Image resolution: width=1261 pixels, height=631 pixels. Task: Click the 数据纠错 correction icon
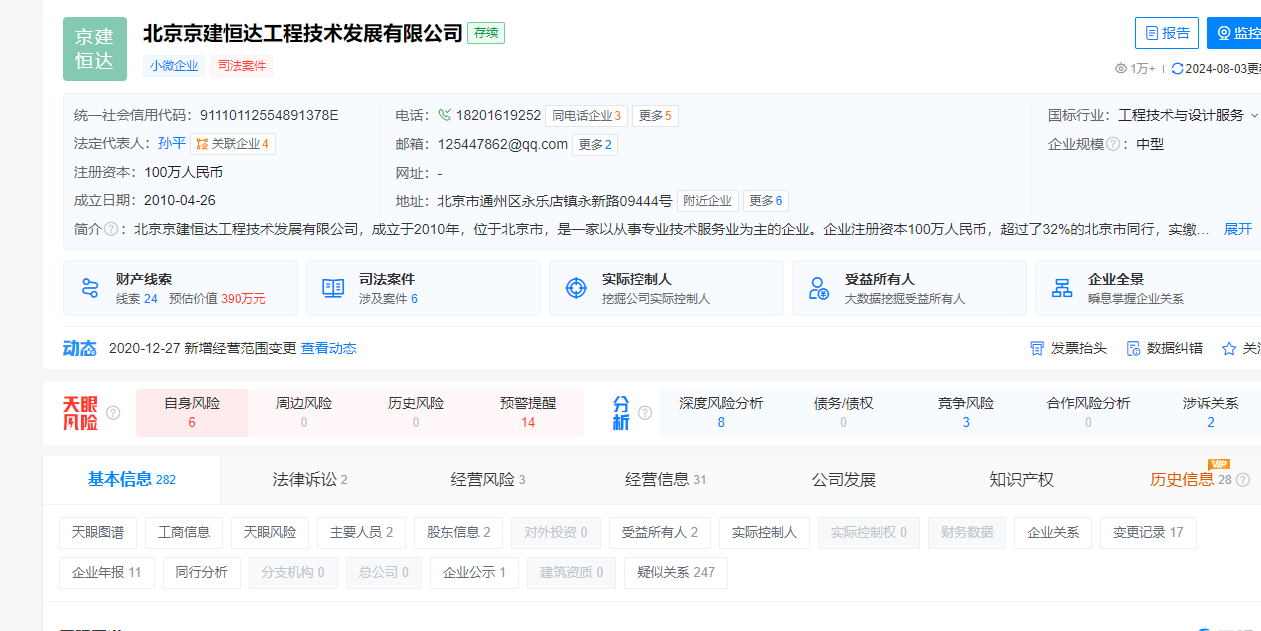[x=1134, y=348]
